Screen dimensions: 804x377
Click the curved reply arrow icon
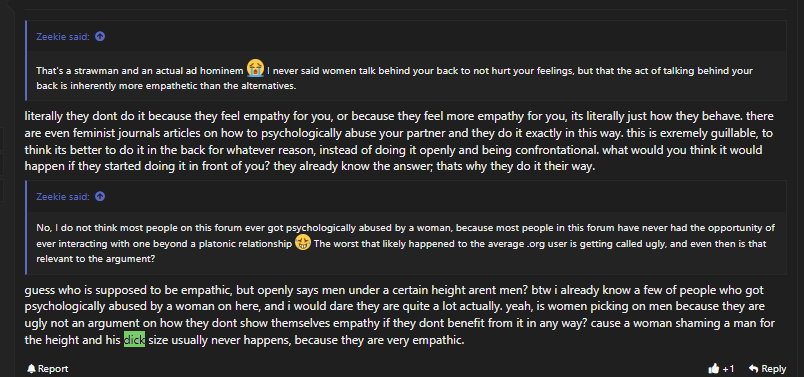753,368
